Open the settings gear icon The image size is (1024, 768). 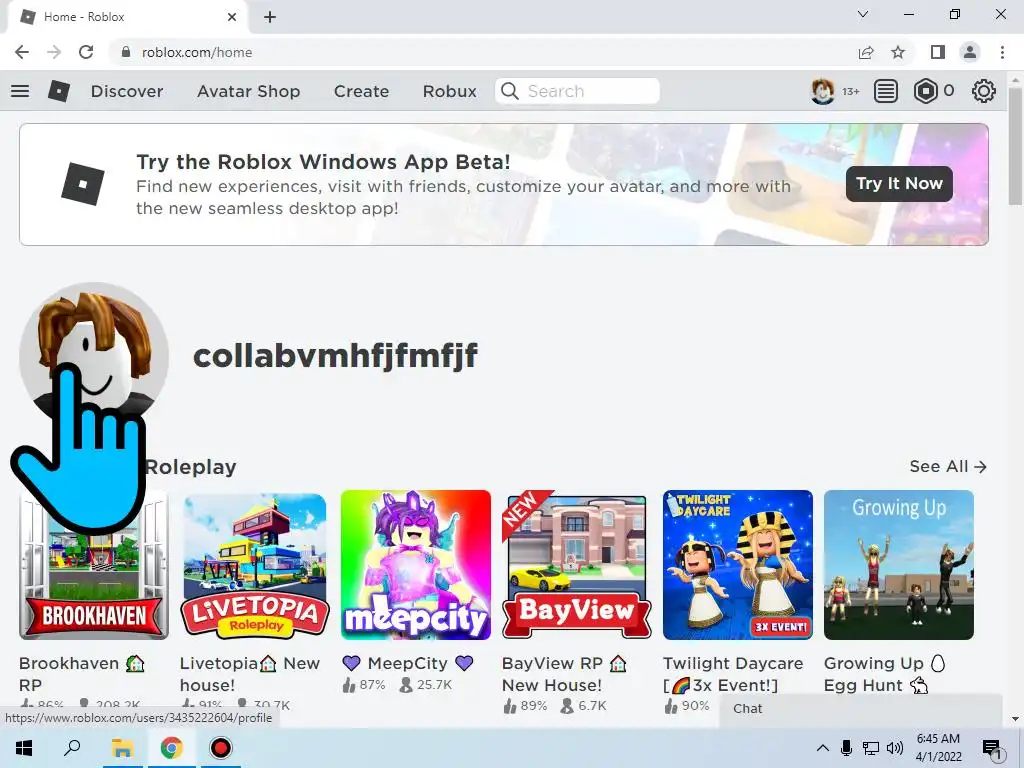point(984,91)
